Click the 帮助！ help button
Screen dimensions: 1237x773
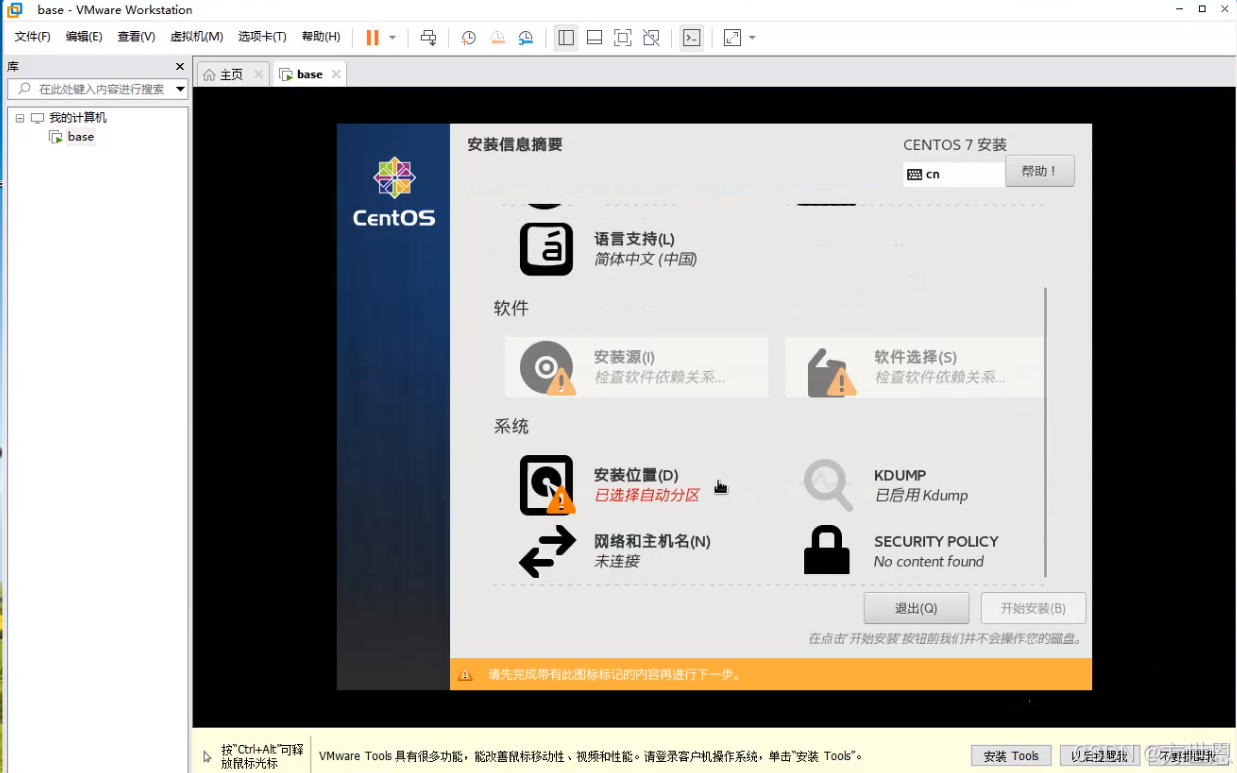click(1040, 171)
